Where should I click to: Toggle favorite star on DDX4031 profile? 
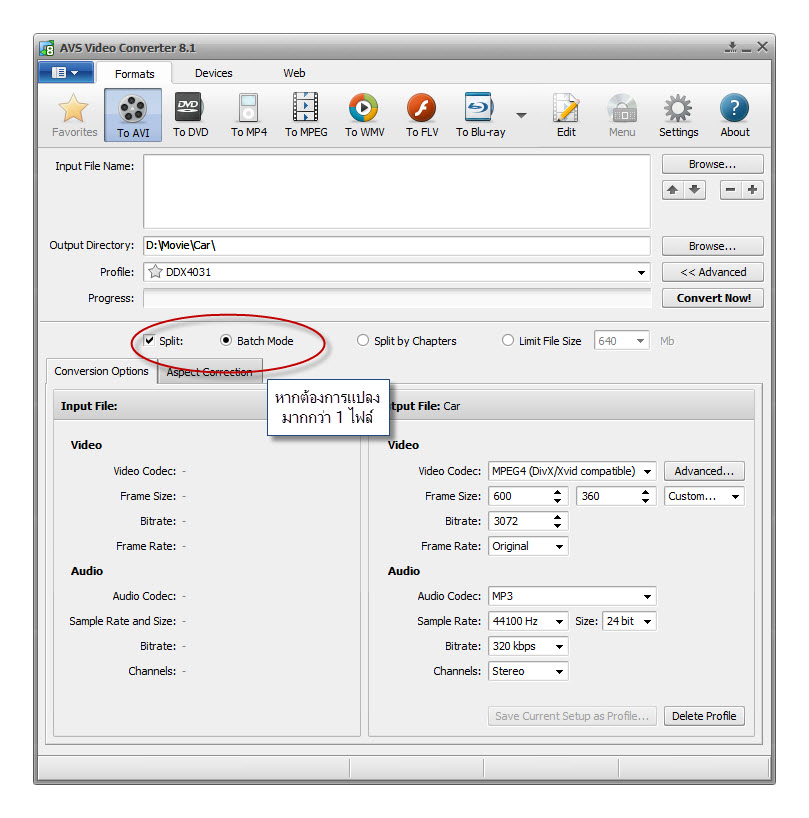[155, 272]
